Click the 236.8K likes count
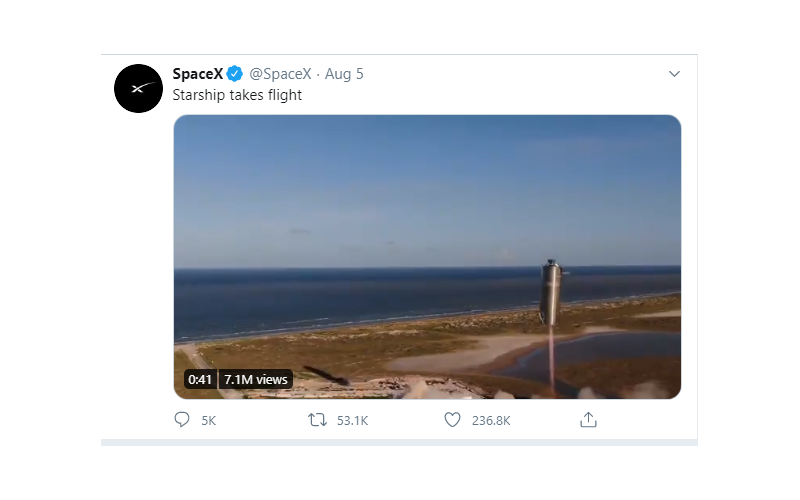 coord(491,421)
